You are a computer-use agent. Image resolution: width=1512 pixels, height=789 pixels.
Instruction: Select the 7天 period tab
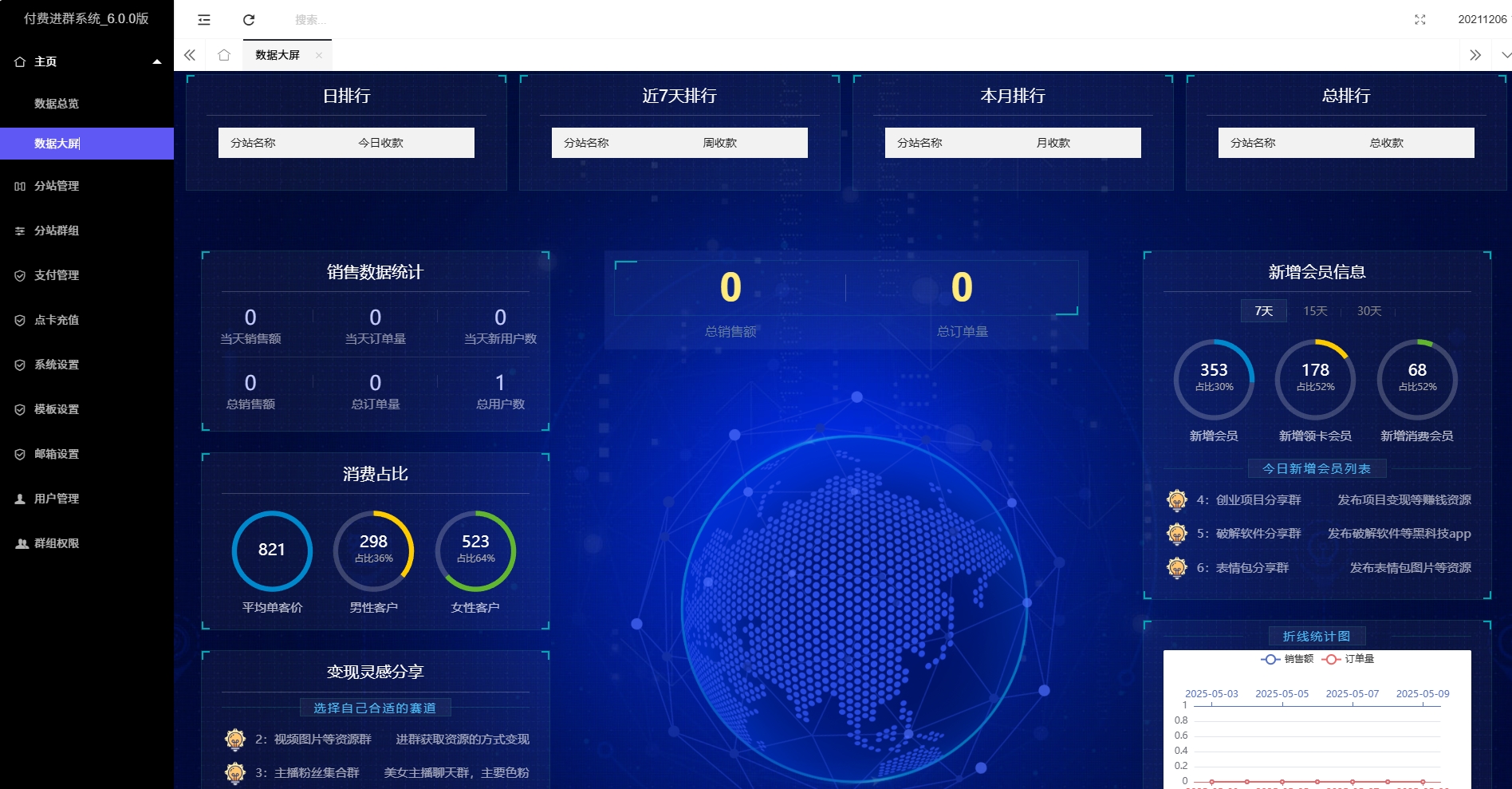click(1264, 311)
